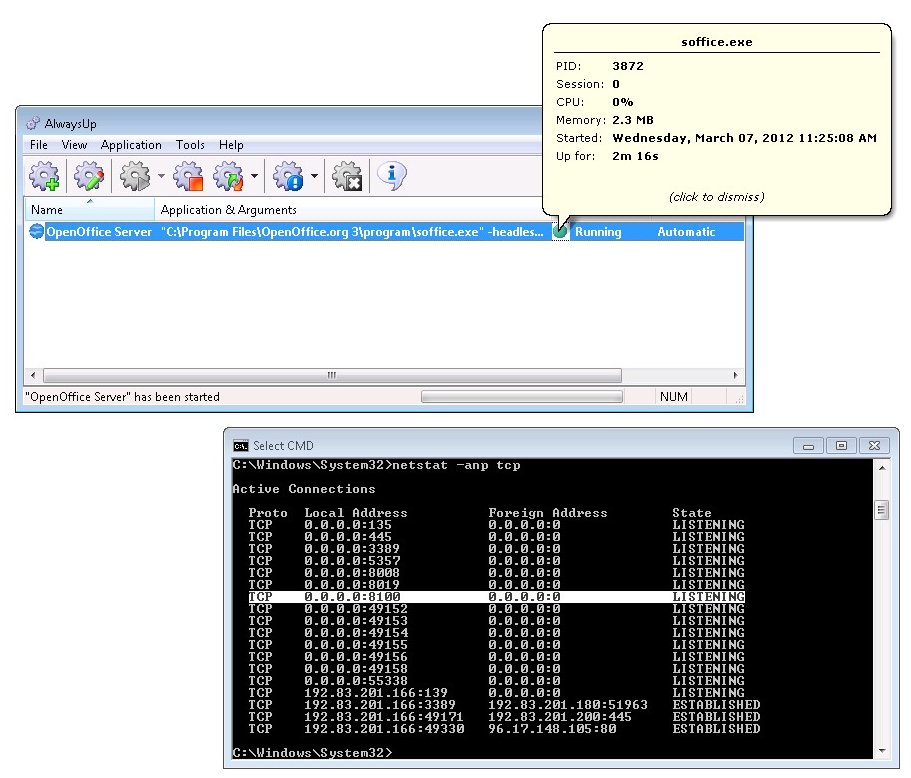Image resolution: width=911 pixels, height=778 pixels.
Task: Click the Edit Application gear icon with pencil
Action: (89, 176)
